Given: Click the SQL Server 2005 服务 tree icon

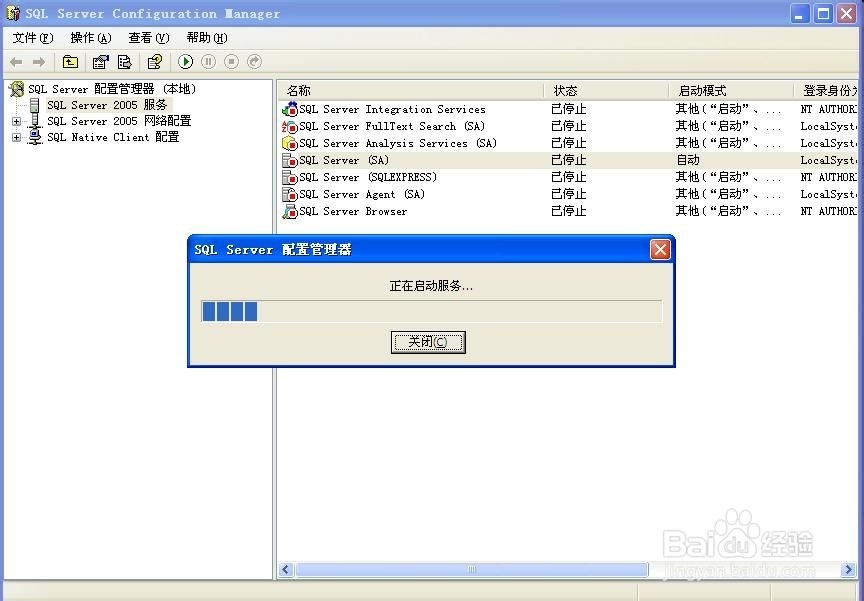Looking at the screenshot, I should click(35, 105).
